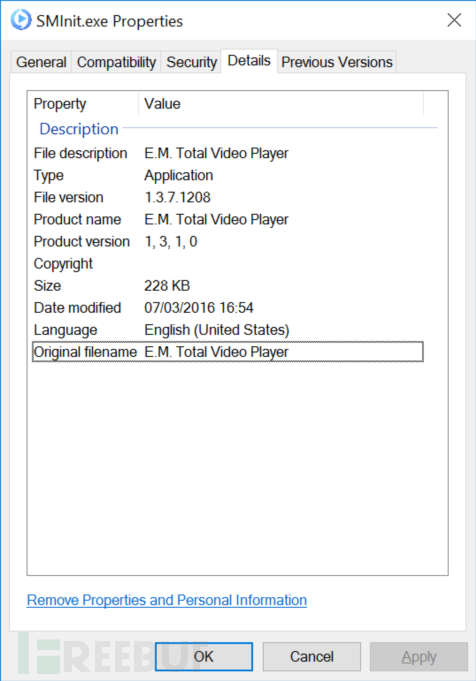Screen dimensions: 476x681
Task: Select the Type property label
Action: 49,175
